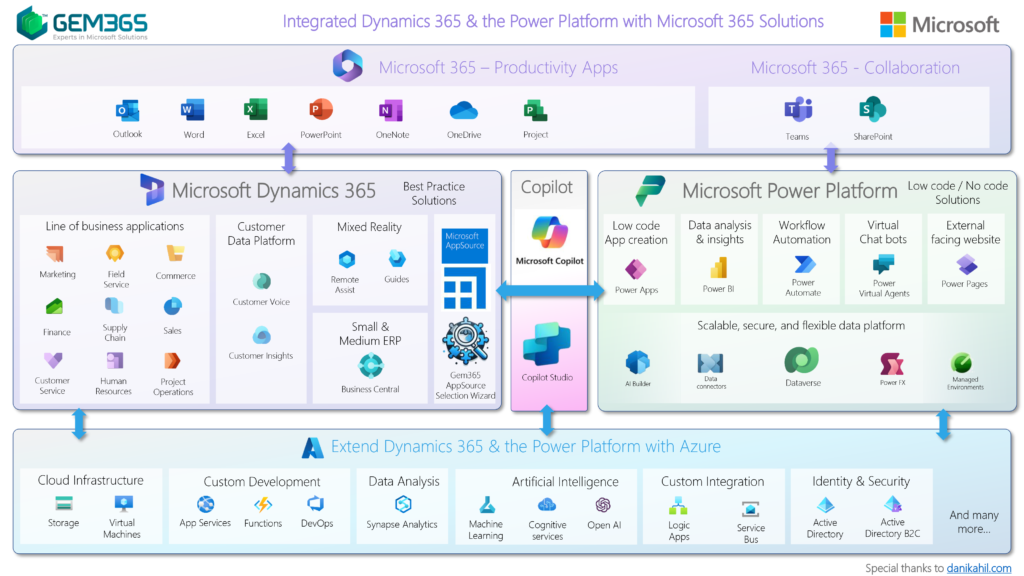Screen dimensions: 1024x576
Task: Open the Virtual Machines icon
Action: 123,504
